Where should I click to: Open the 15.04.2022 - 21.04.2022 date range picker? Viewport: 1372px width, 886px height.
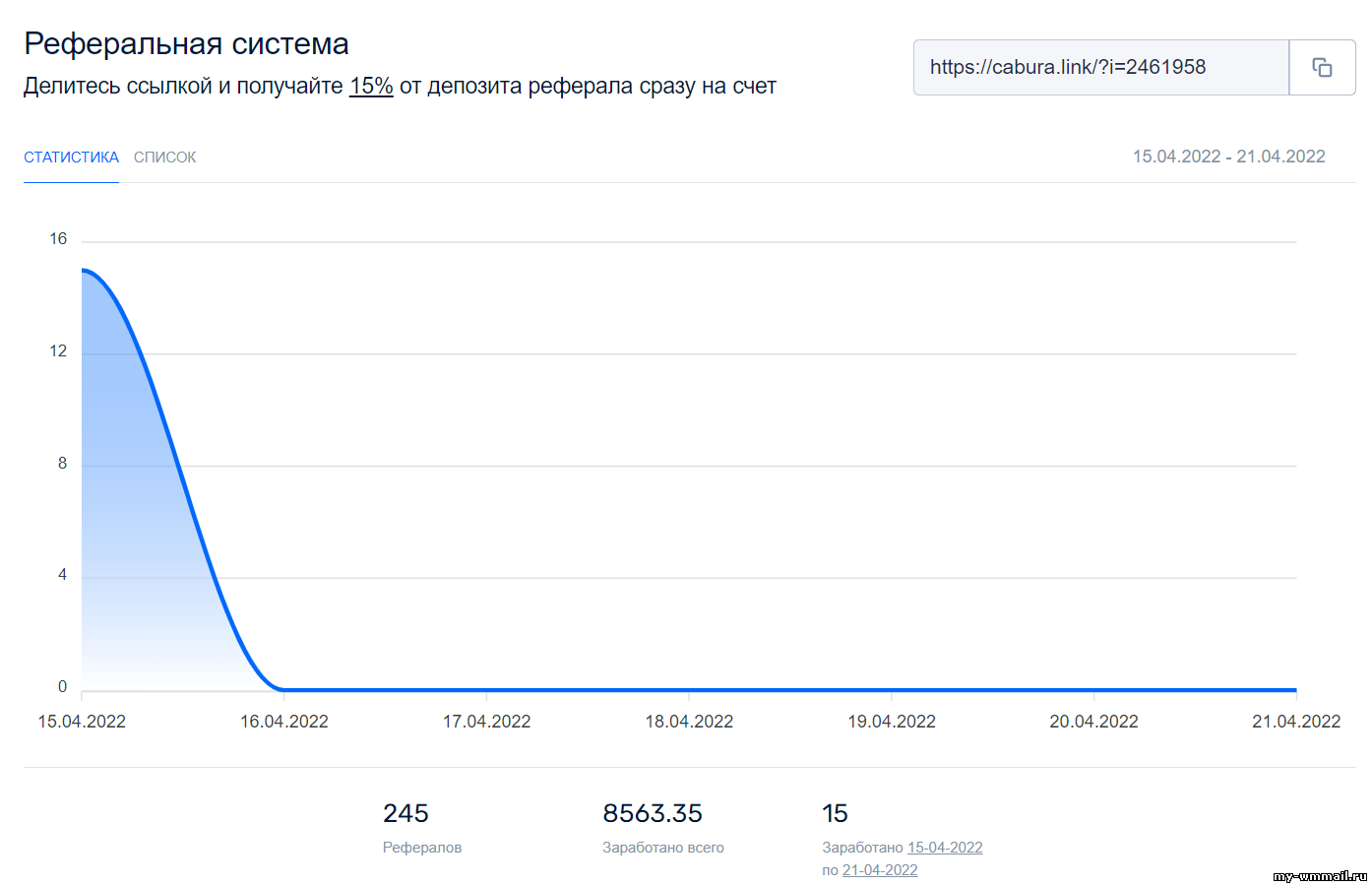pyautogui.click(x=1228, y=157)
